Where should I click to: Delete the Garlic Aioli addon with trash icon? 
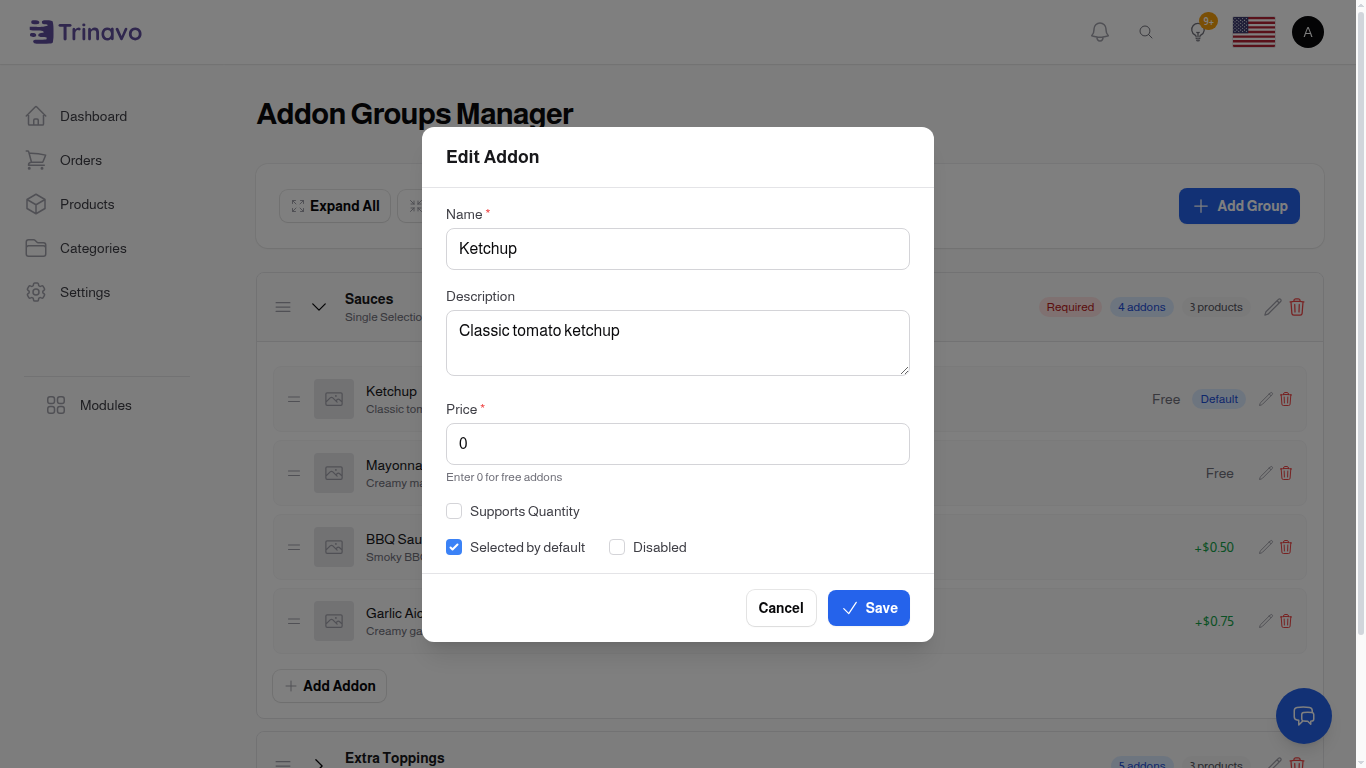pos(1285,621)
